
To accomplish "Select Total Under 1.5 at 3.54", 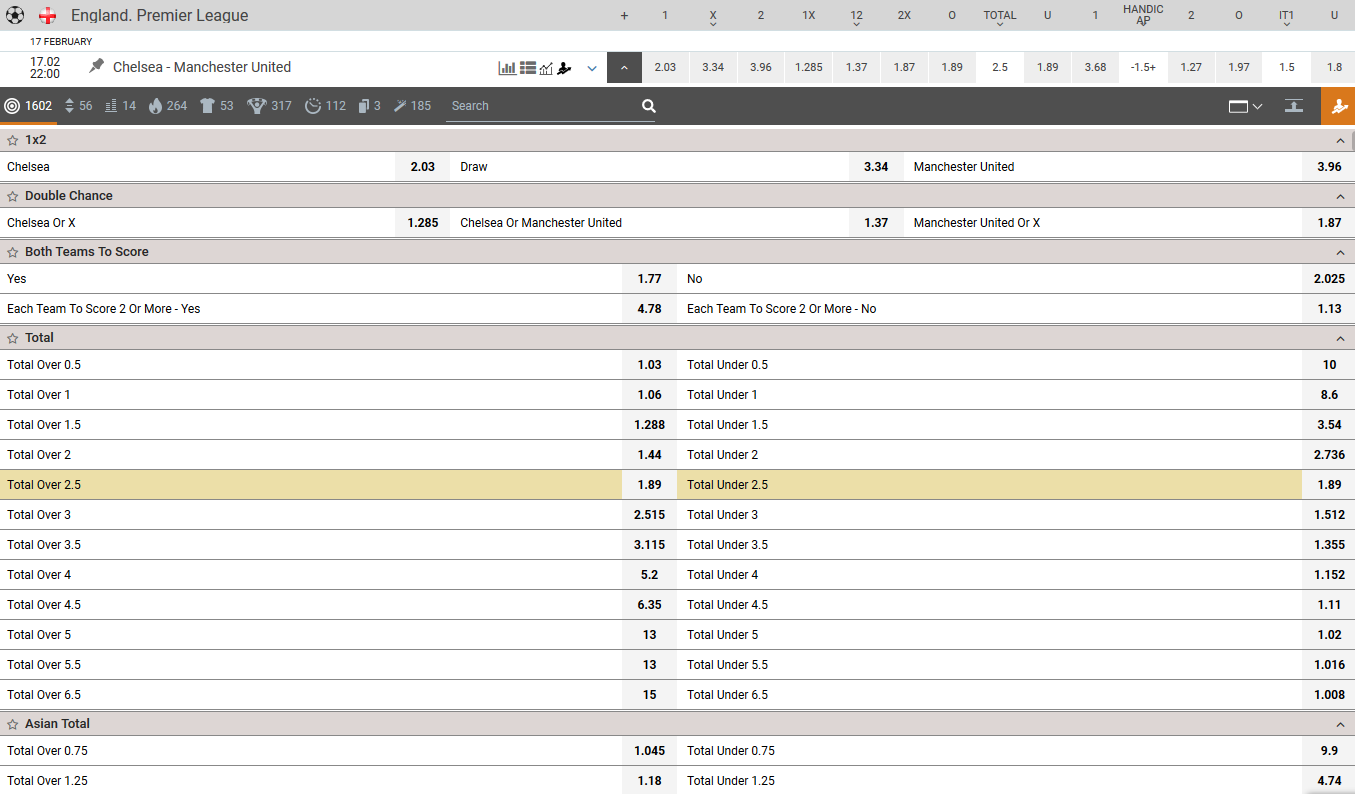I will 1329,425.
